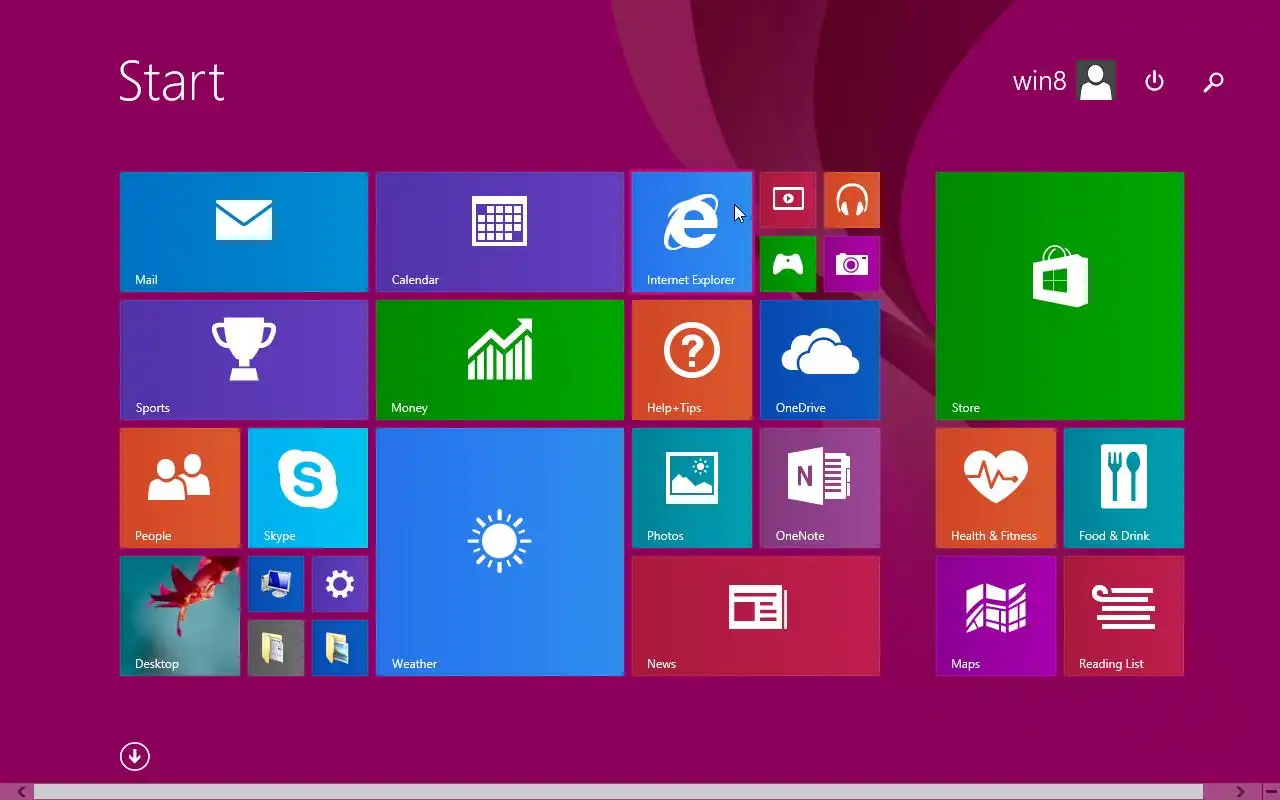Screen dimensions: 1280x800
Task: Click the scrollbar left arrow
Action: [21, 792]
